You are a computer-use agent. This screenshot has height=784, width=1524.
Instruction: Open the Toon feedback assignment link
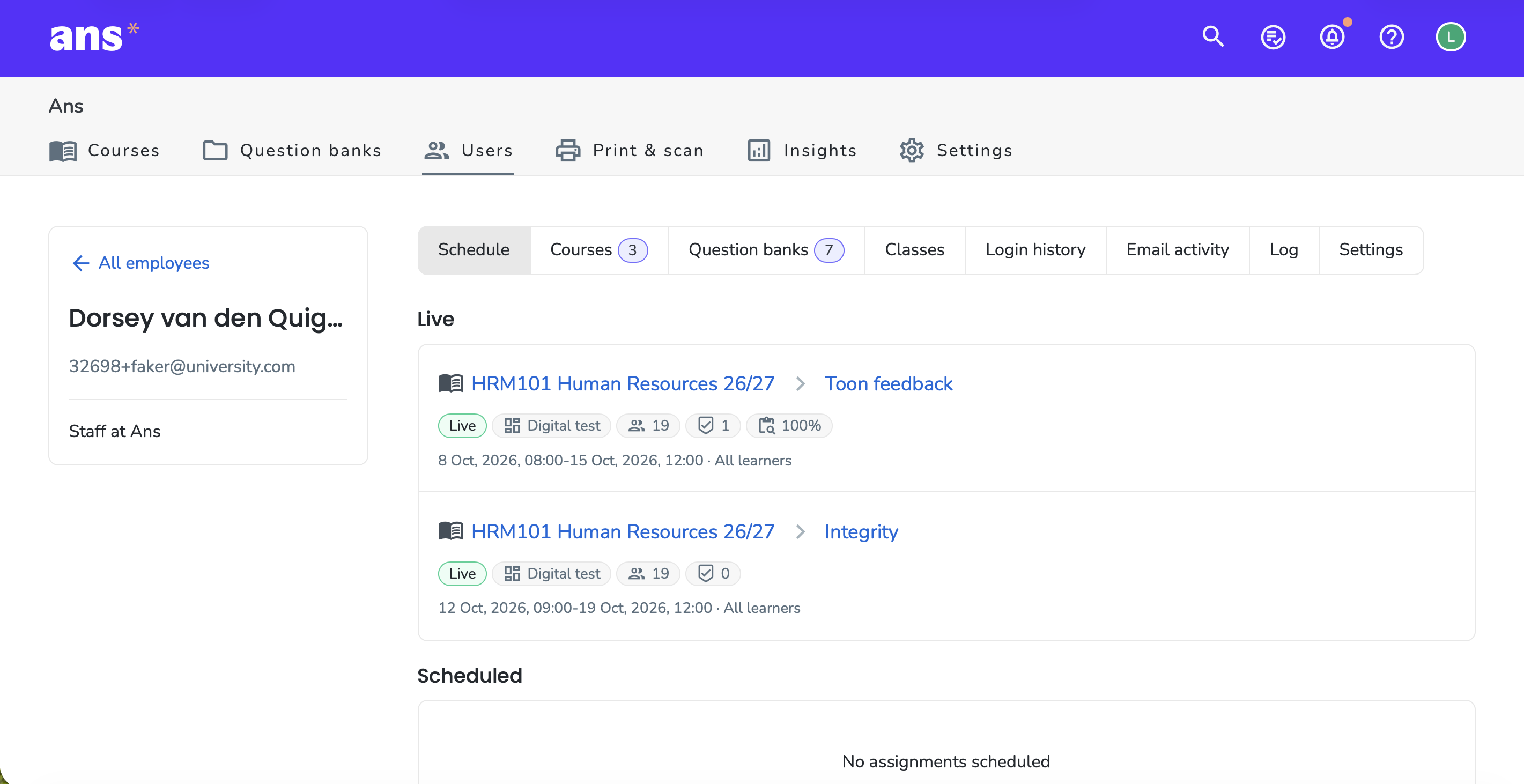889,383
